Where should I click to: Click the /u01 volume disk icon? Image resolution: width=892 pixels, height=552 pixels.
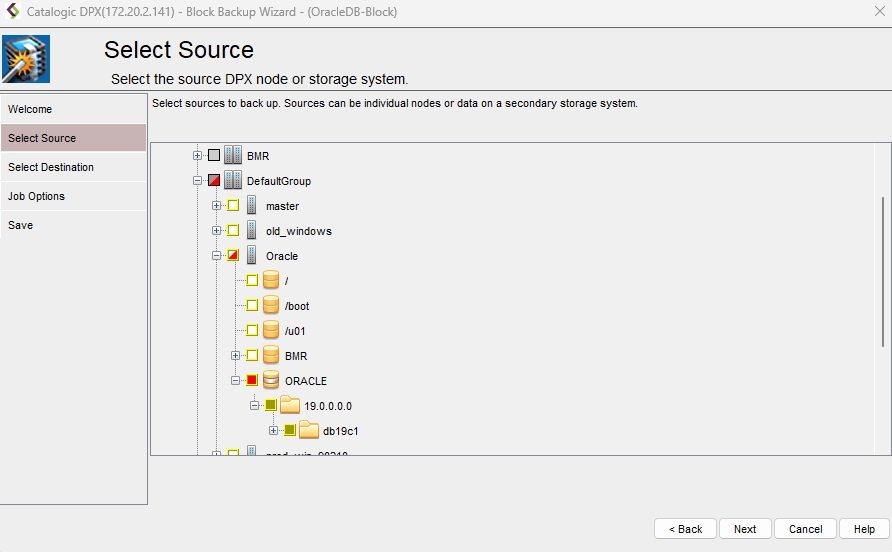tap(271, 331)
